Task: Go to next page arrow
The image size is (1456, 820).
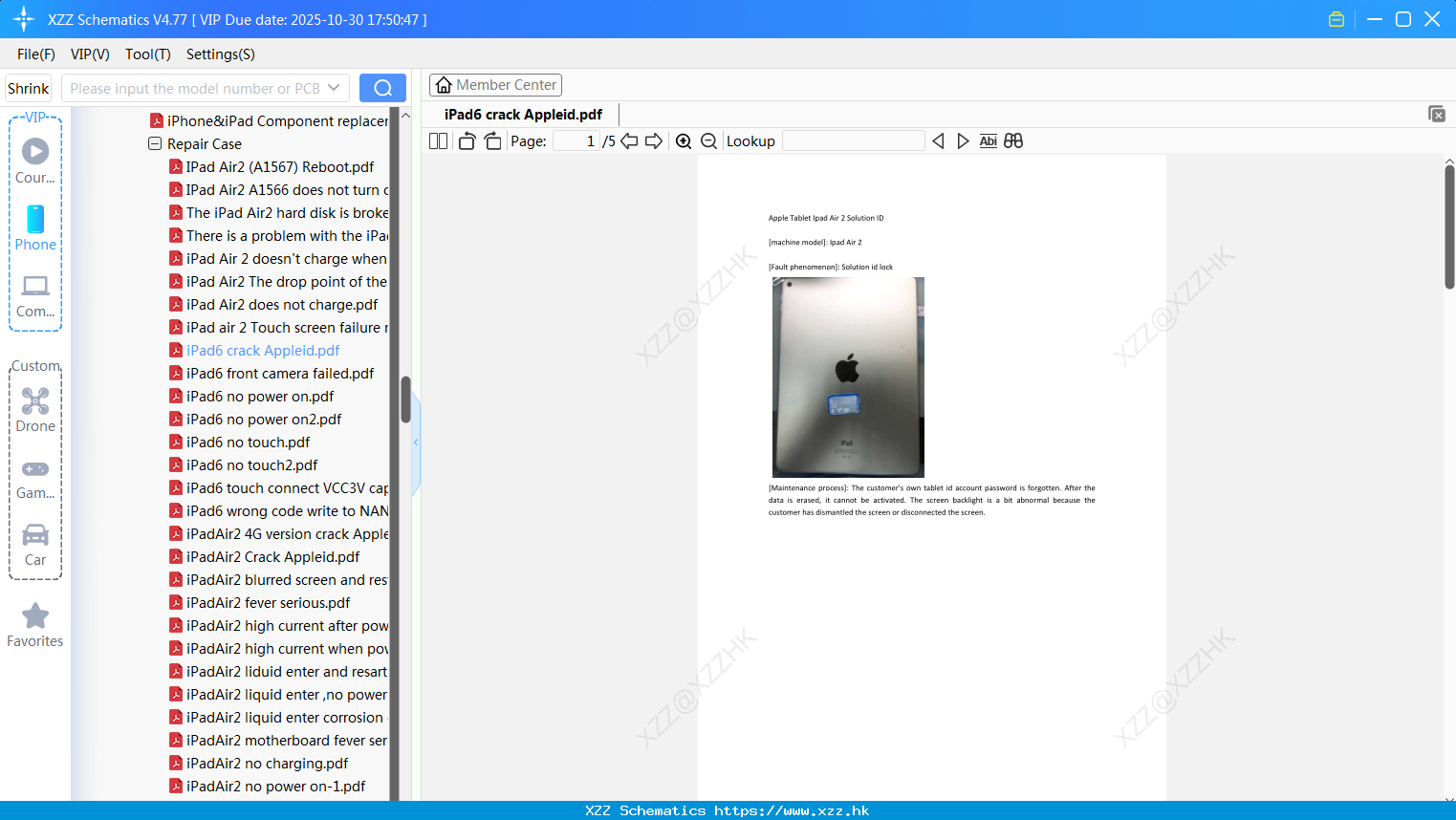Action: pyautogui.click(x=654, y=141)
